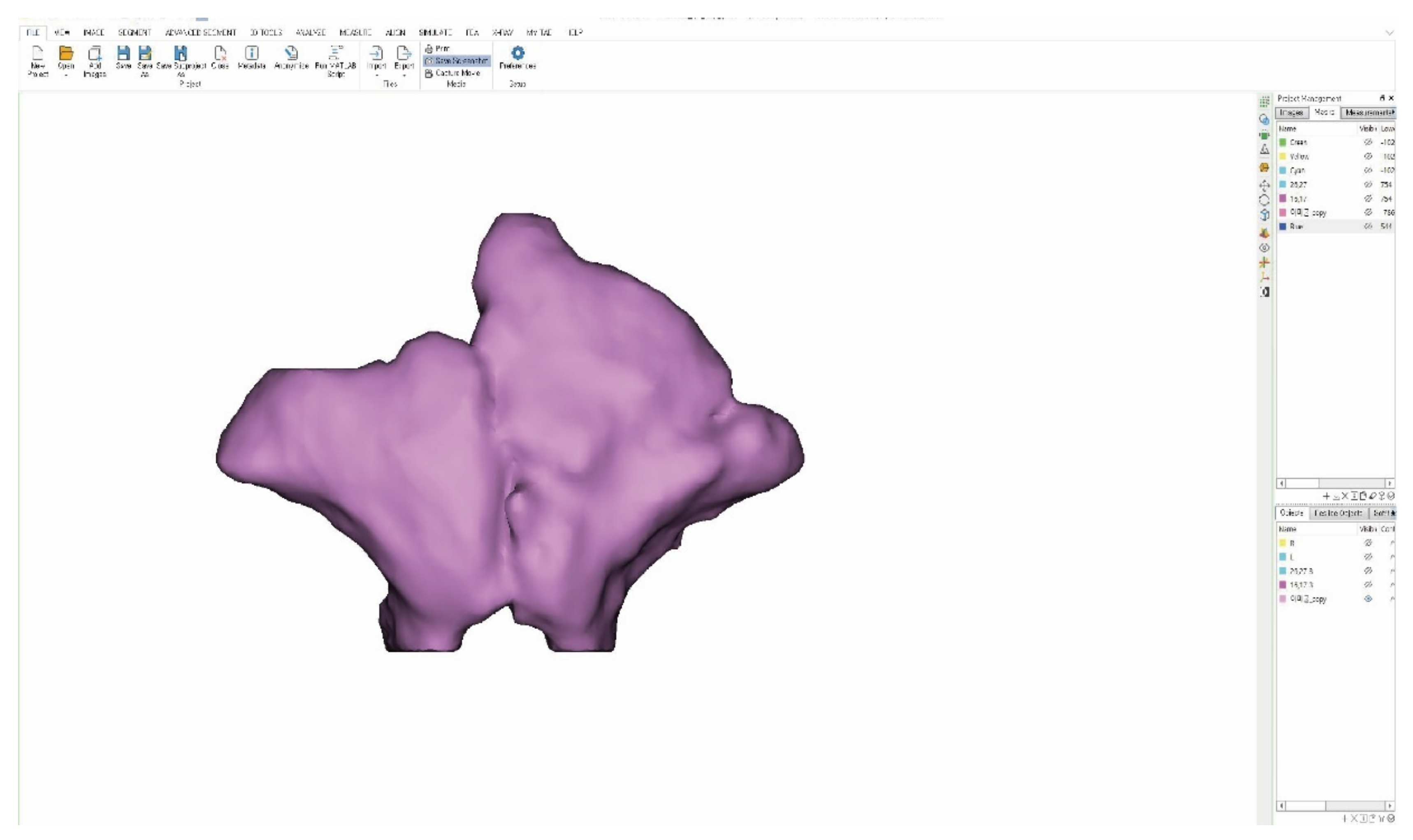Click the Anonymize icon
This screenshot has width=1413, height=840.
click(x=291, y=54)
